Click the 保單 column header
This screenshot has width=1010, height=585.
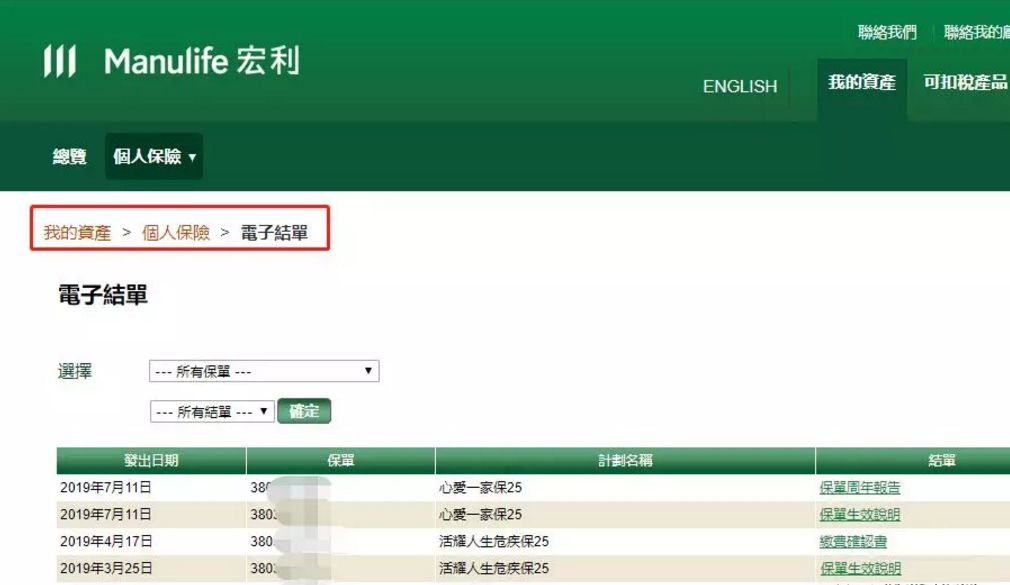[341, 460]
